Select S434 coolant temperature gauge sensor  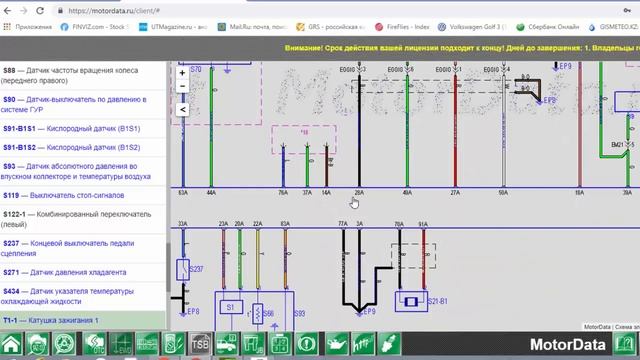pos(83,296)
